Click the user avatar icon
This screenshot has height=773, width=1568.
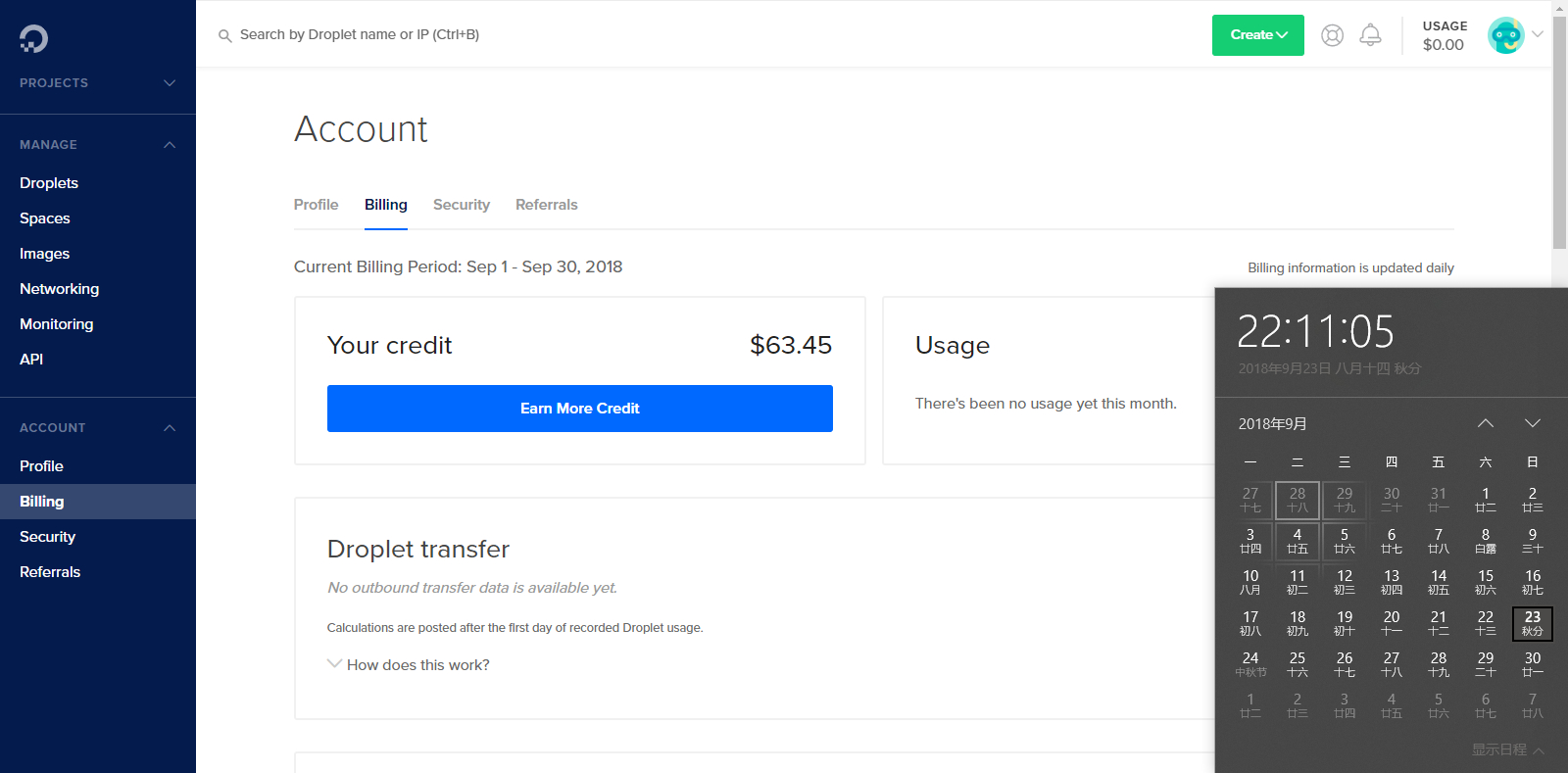pos(1505,35)
